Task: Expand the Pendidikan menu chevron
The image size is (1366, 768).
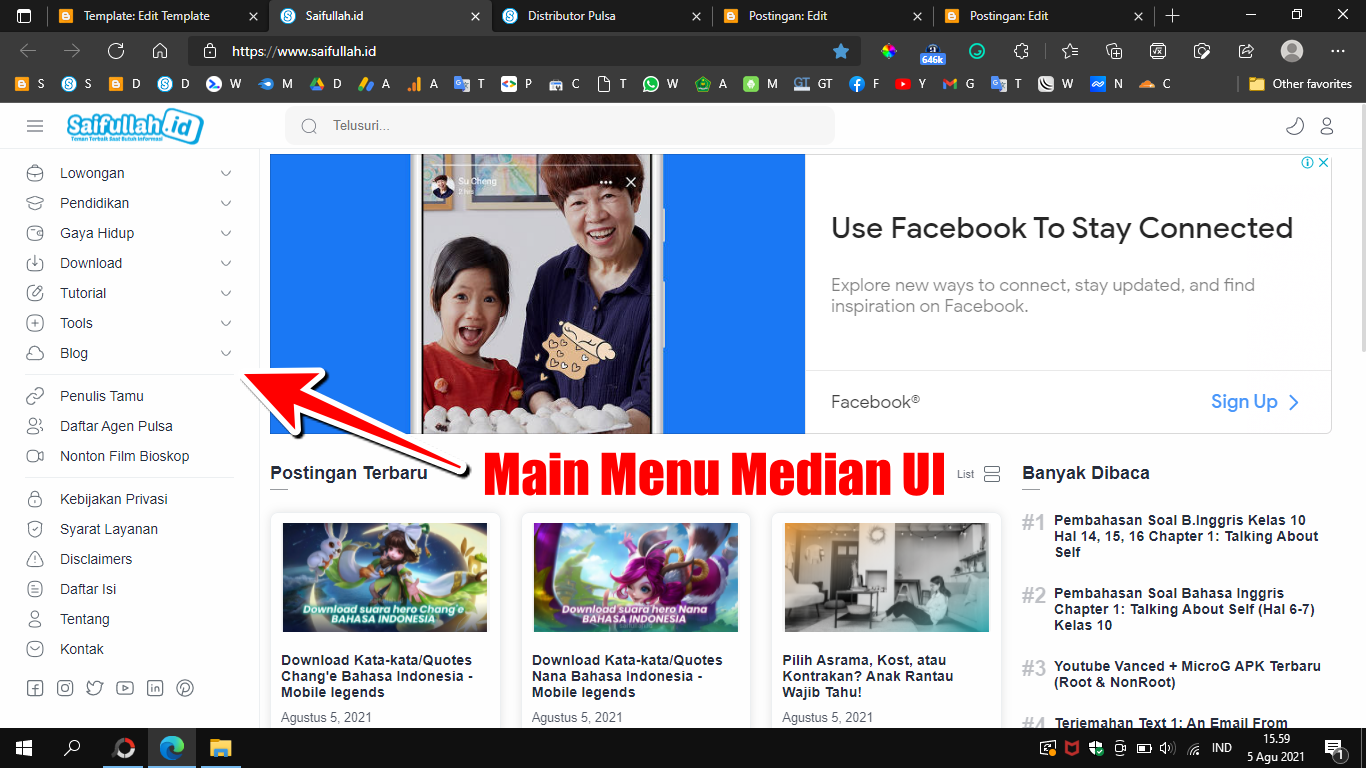Action: tap(226, 203)
